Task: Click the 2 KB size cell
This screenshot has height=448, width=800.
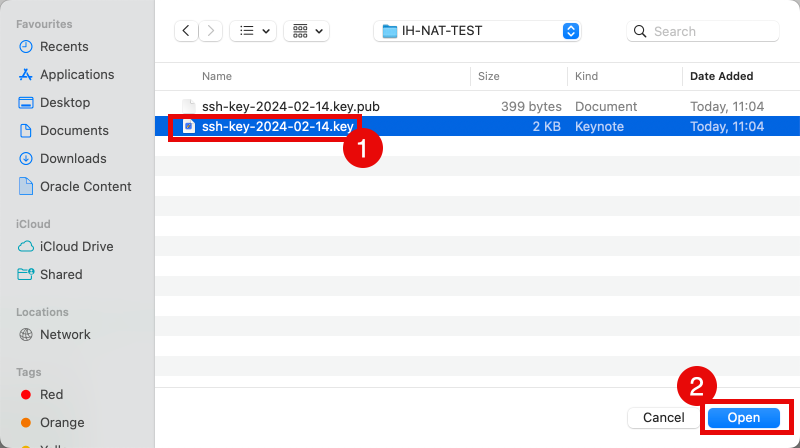Action: [546, 127]
